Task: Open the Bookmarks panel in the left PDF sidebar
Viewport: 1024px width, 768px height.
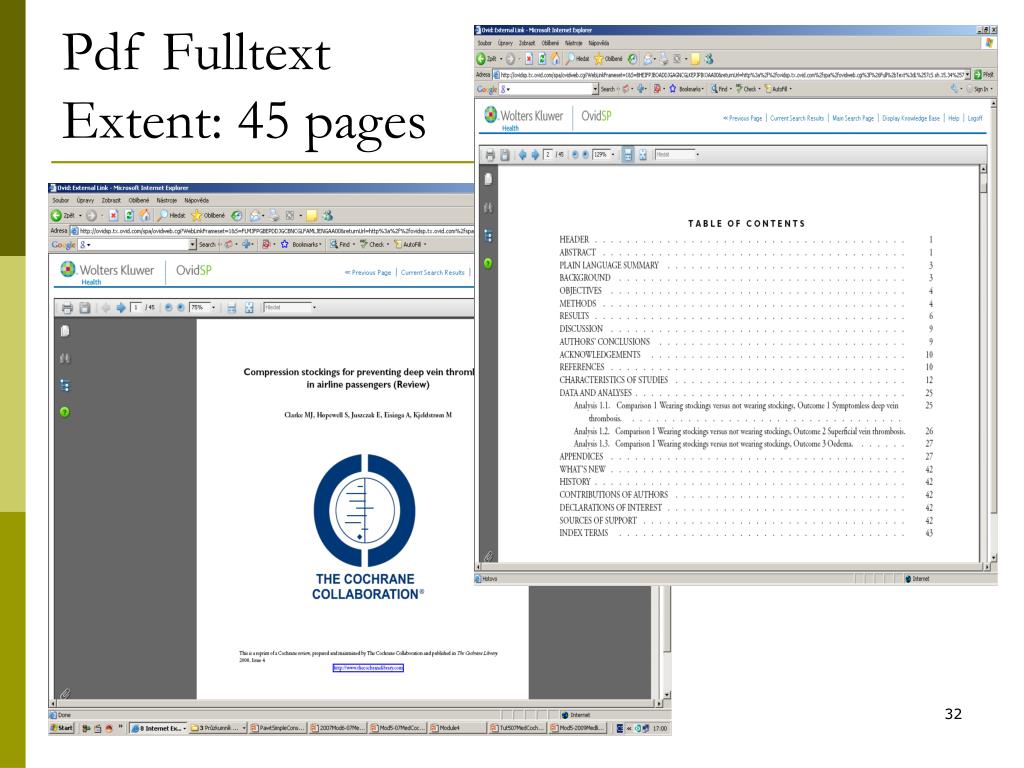Action: pos(65,385)
